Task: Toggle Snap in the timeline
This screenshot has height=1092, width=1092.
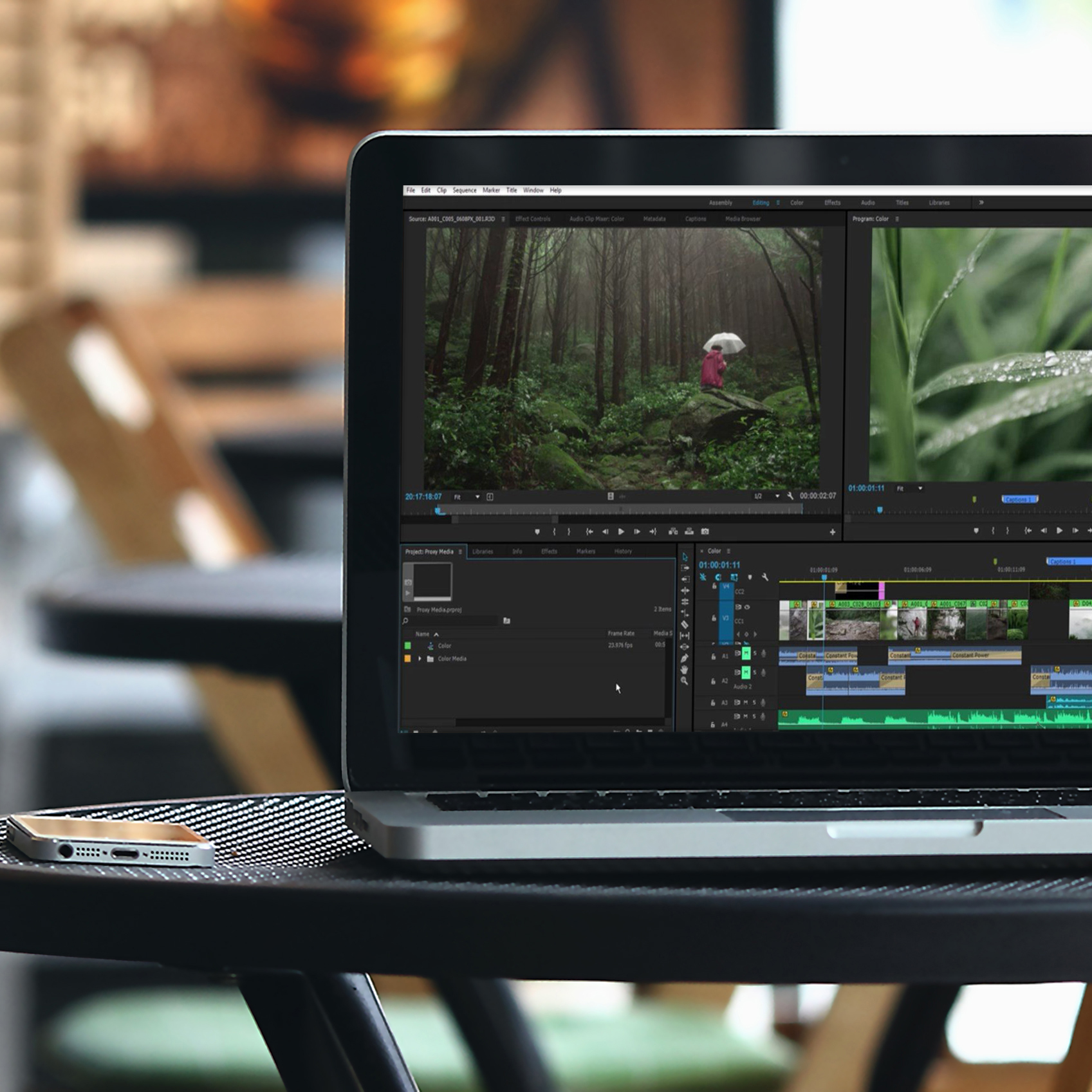Action: coord(718,577)
